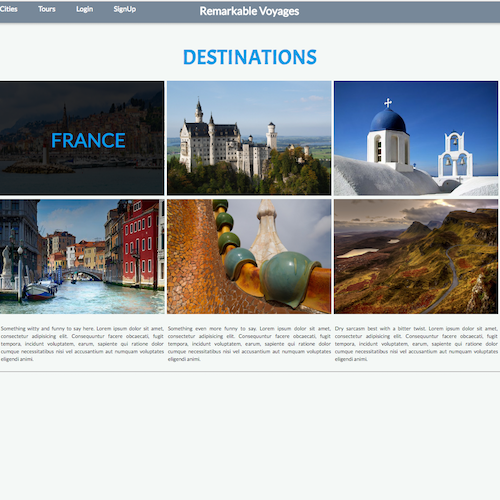
Task: Click the winding road in highlands photo
Action: [x=447, y=277]
